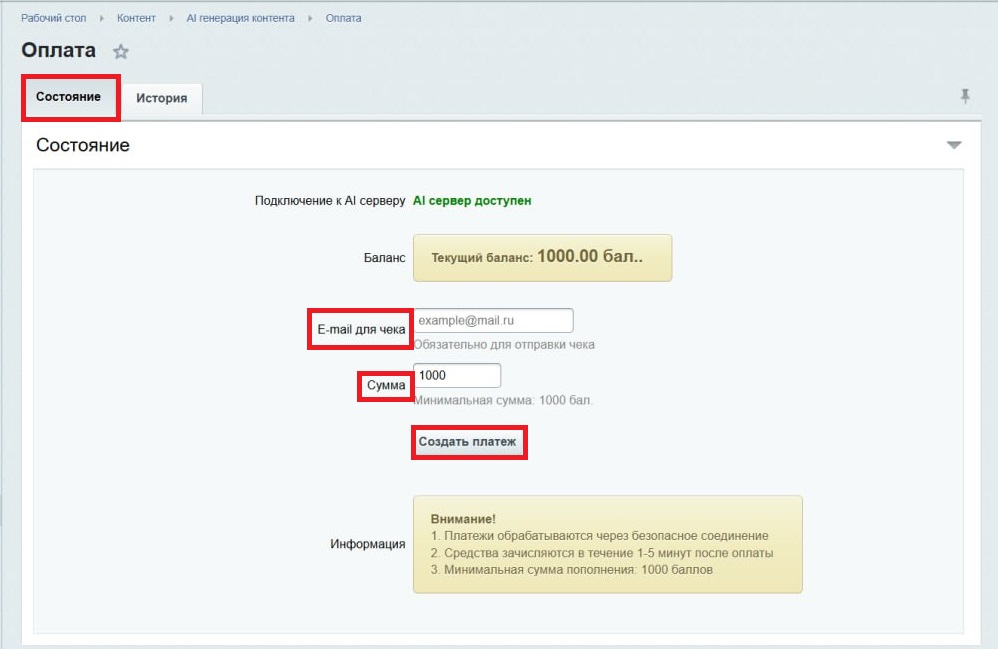Image resolution: width=998 pixels, height=649 pixels.
Task: Open the Контент breadcrumb link
Action: pos(136,18)
